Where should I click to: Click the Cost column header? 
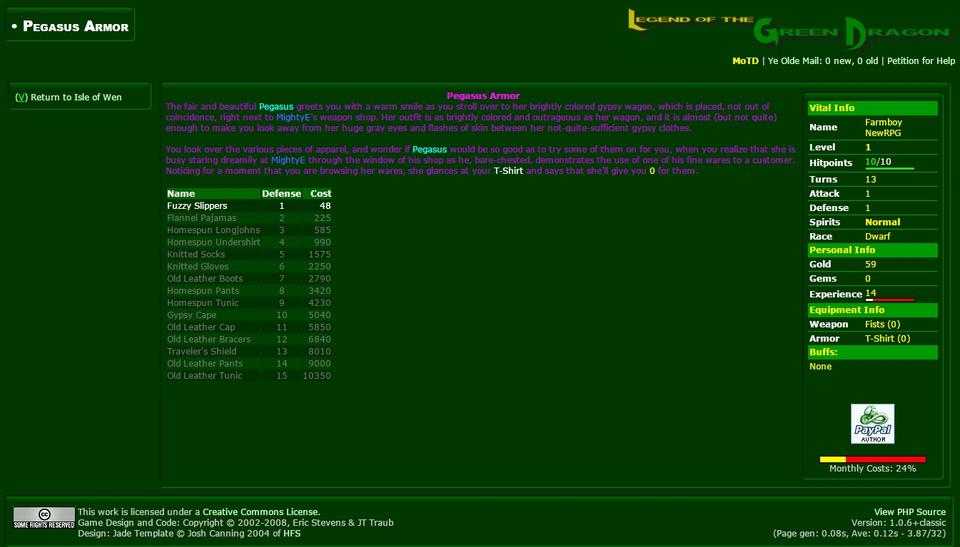click(x=320, y=193)
